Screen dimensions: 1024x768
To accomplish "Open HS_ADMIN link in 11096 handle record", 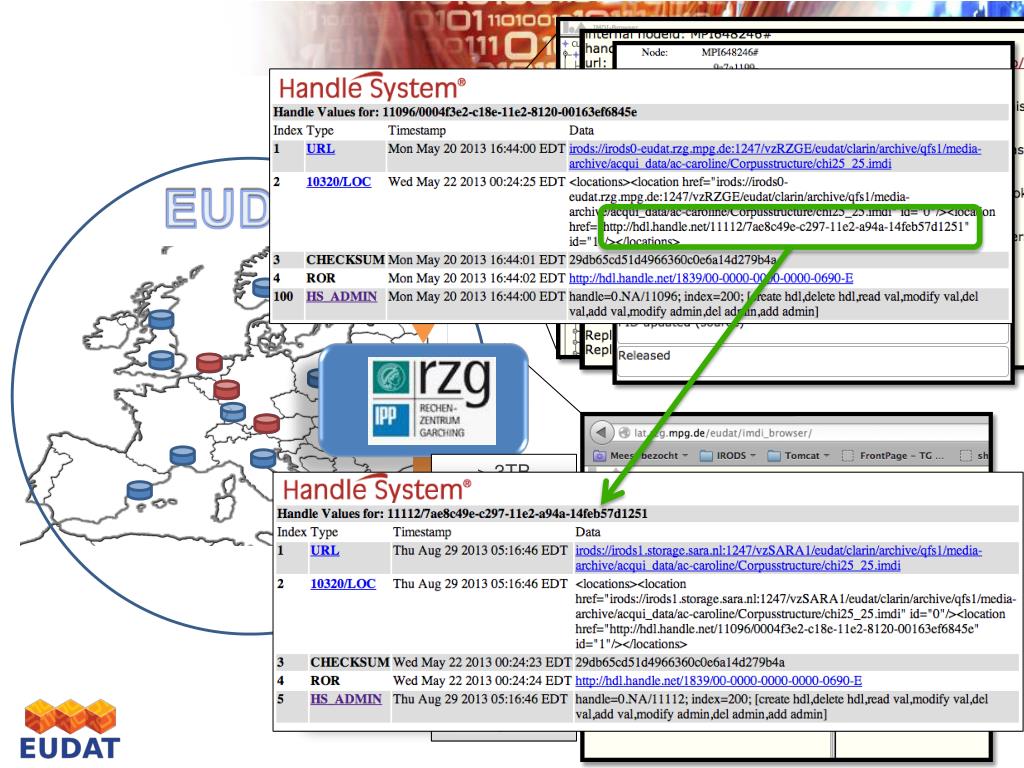I will 342,296.
